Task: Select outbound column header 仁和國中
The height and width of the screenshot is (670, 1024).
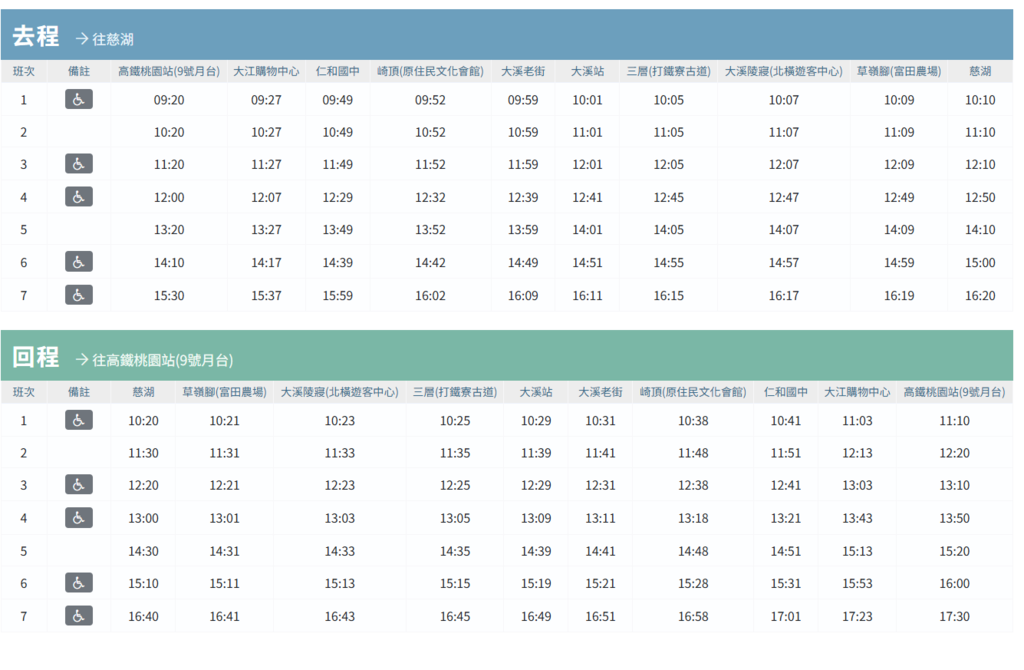Action: click(338, 71)
